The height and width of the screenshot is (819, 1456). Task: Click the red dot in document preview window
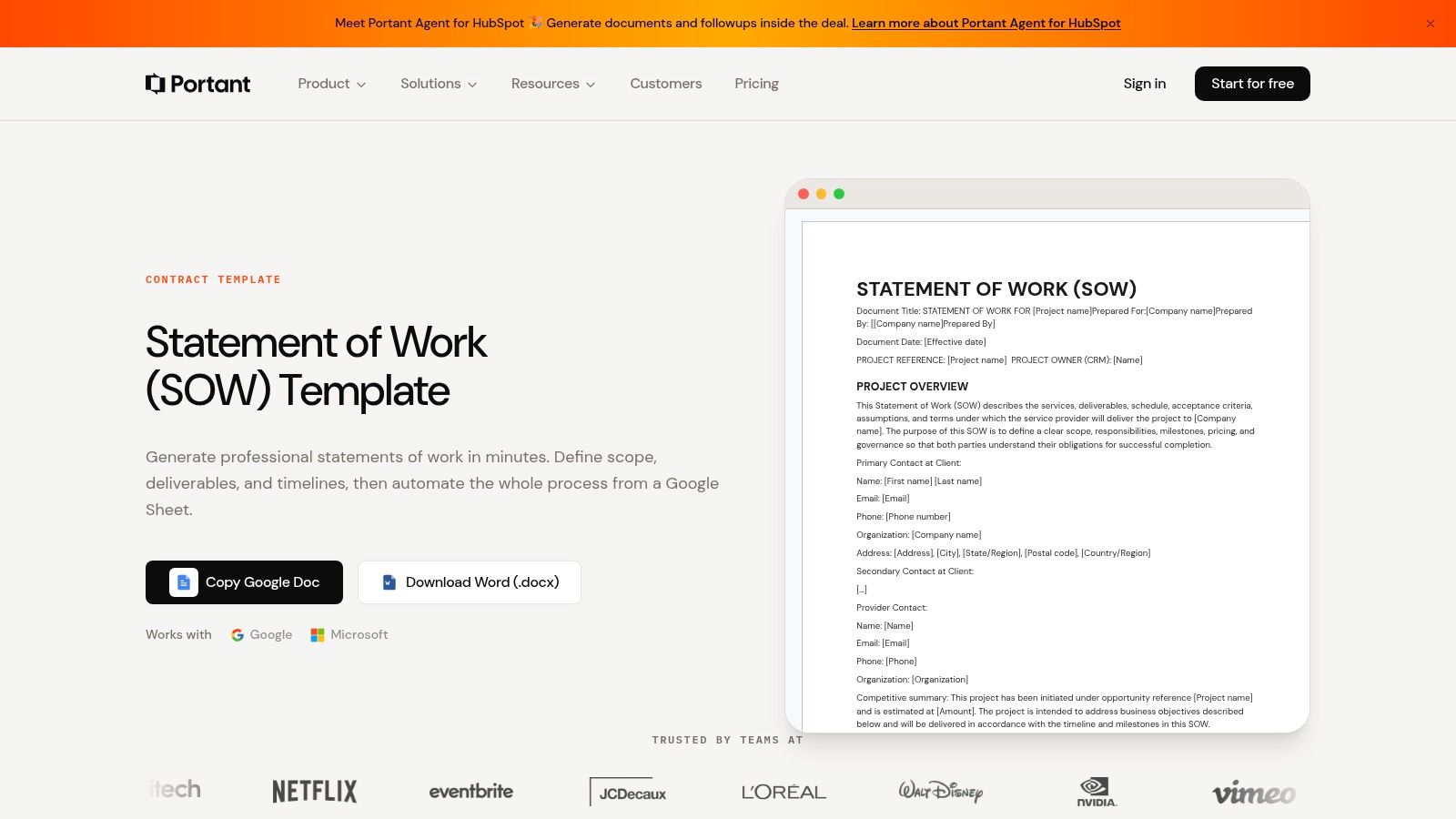coord(804,194)
